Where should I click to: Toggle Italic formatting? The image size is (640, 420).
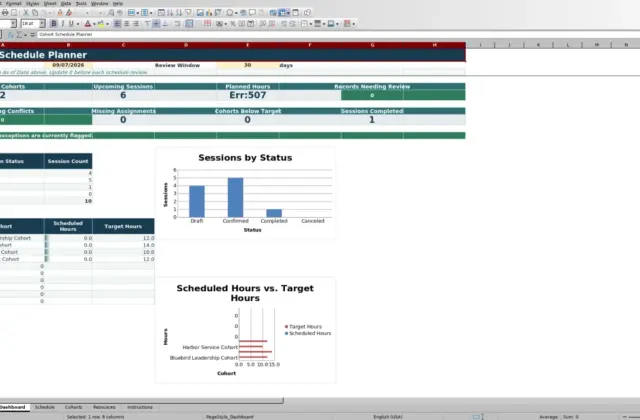pyautogui.click(x=62, y=24)
